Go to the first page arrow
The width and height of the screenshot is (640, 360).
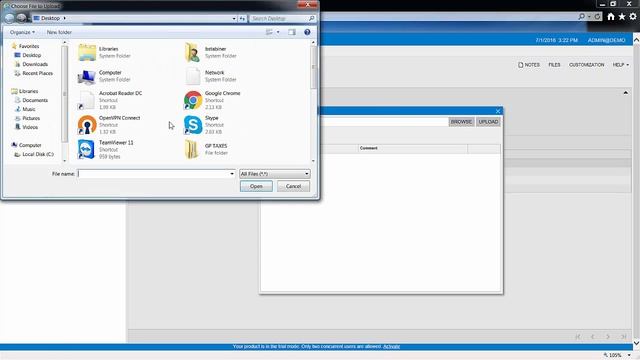578,337
